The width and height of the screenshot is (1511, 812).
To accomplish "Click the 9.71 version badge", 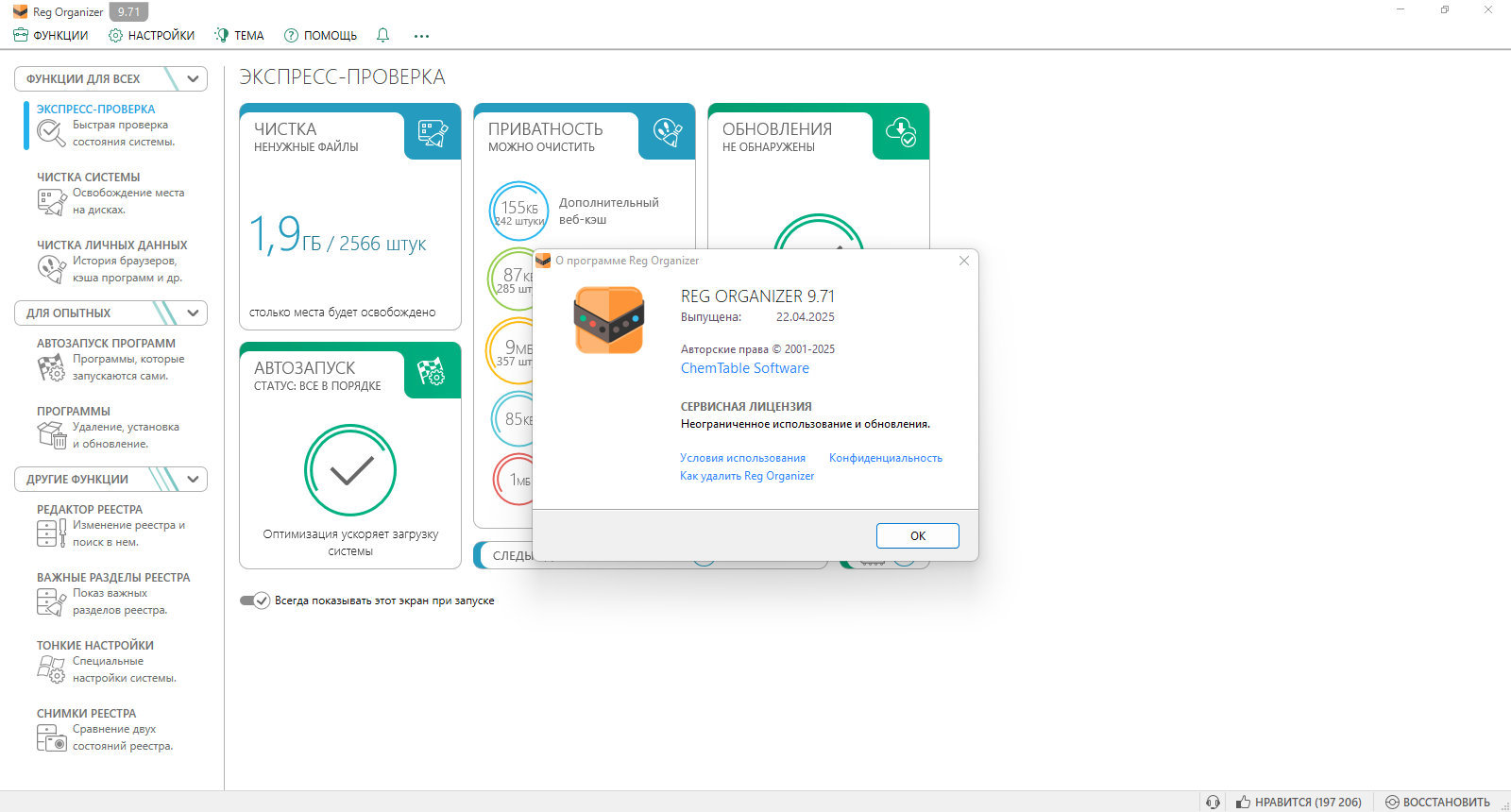I will click(129, 12).
